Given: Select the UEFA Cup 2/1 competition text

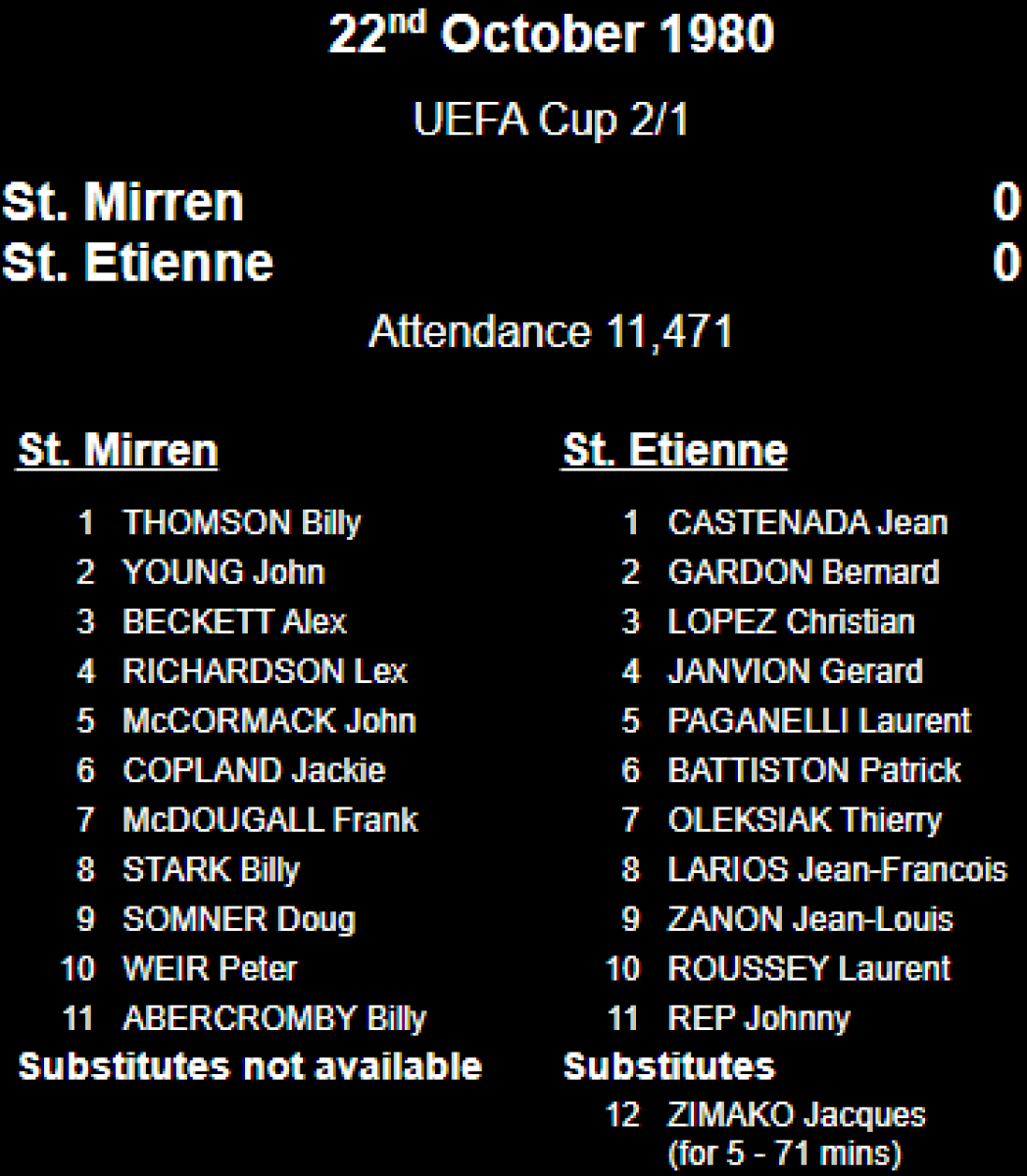Looking at the screenshot, I should point(551,121).
